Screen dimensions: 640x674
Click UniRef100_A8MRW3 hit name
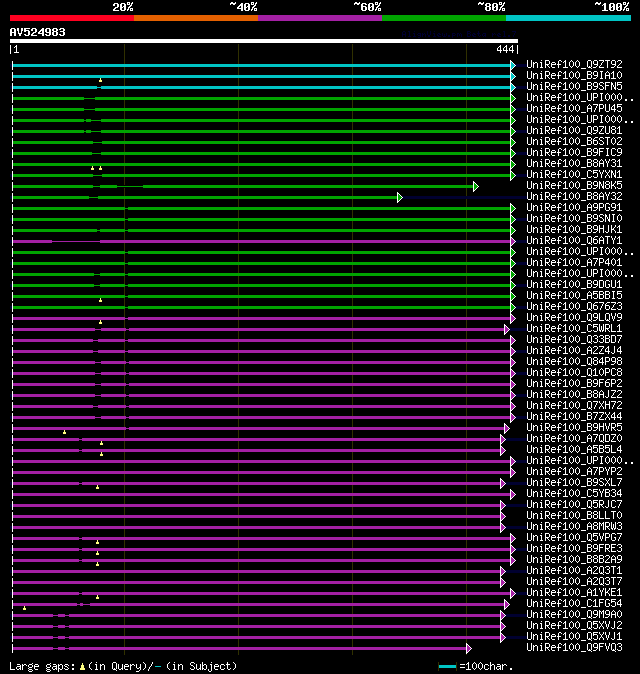pyautogui.click(x=574, y=527)
